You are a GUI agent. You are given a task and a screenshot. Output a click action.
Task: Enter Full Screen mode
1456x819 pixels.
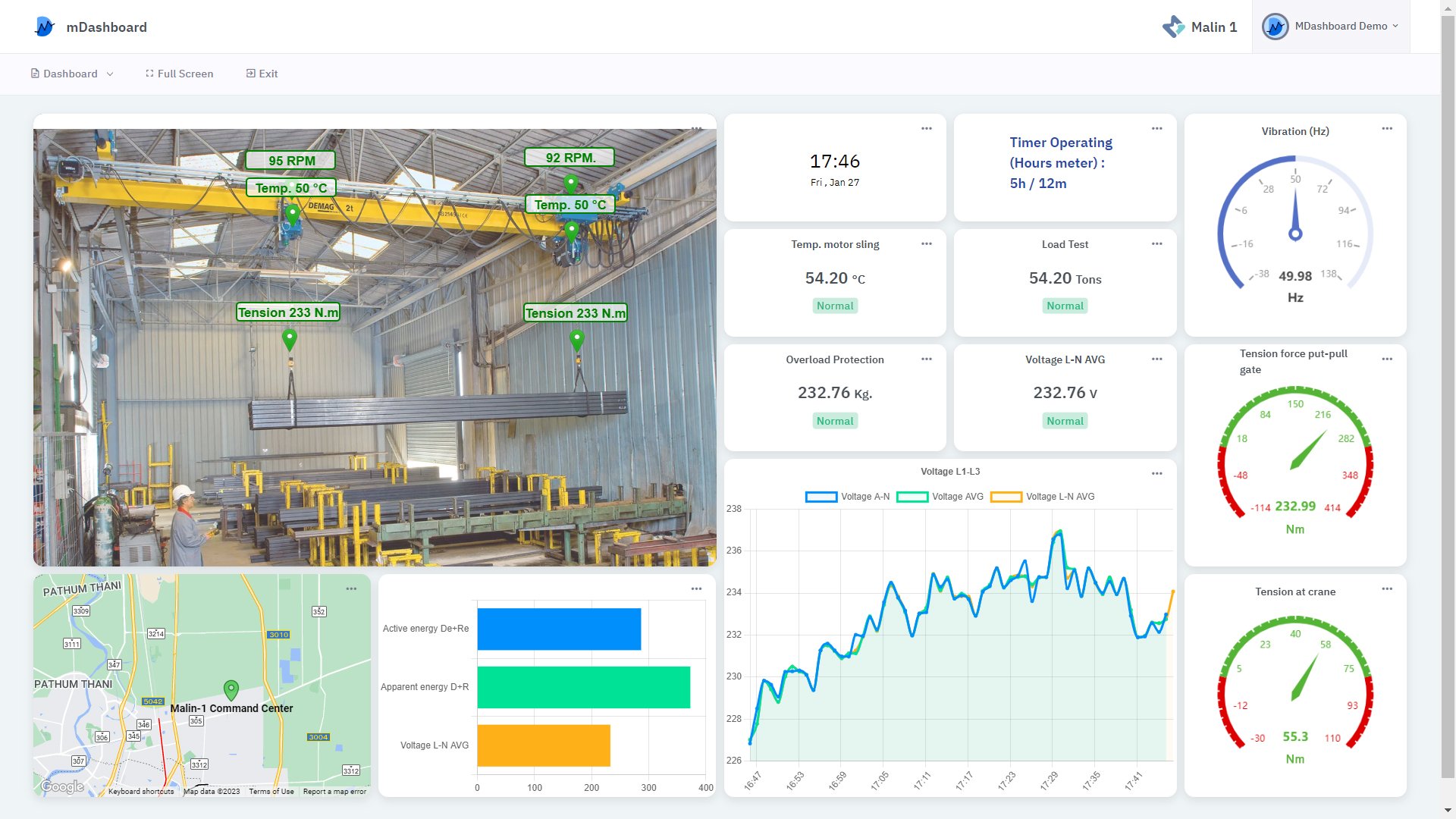pyautogui.click(x=179, y=74)
